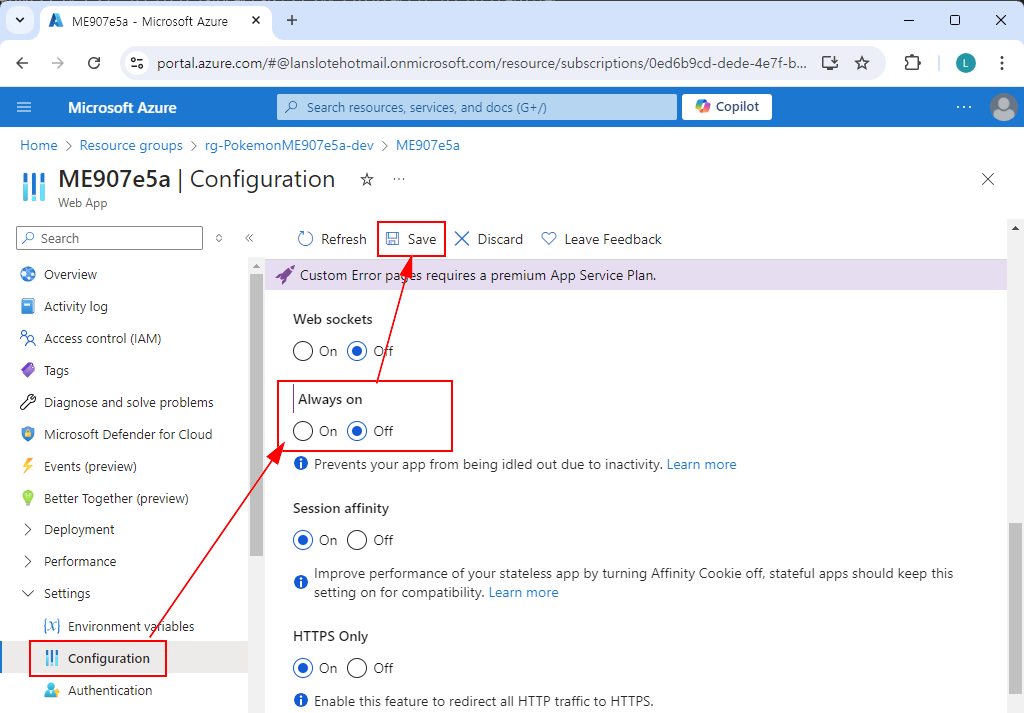Open Chrome profile avatar L
This screenshot has height=713, width=1024.
click(x=966, y=63)
